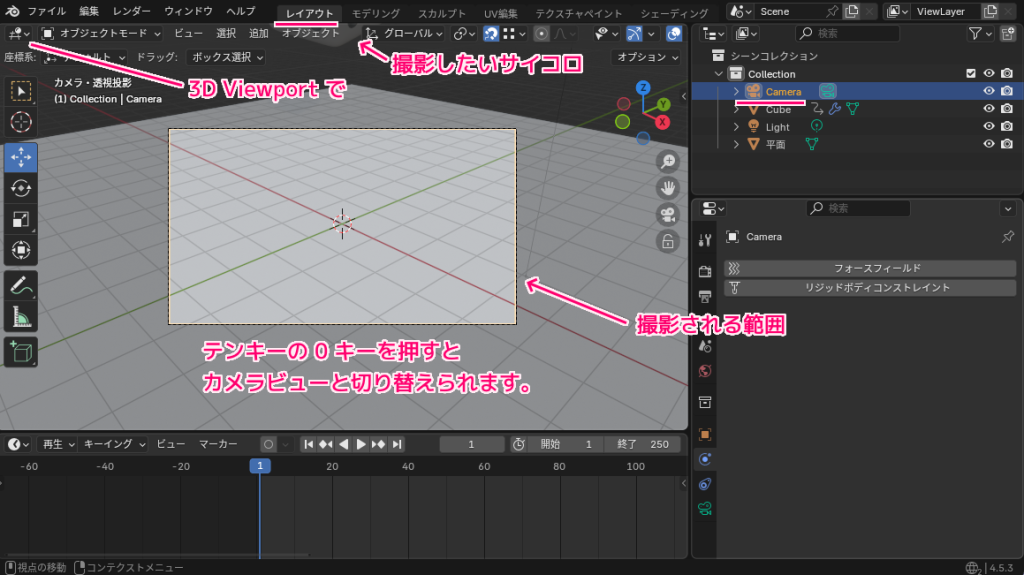The width and height of the screenshot is (1024, 575).
Task: Open the outliner filter dropdown
Action: click(980, 33)
